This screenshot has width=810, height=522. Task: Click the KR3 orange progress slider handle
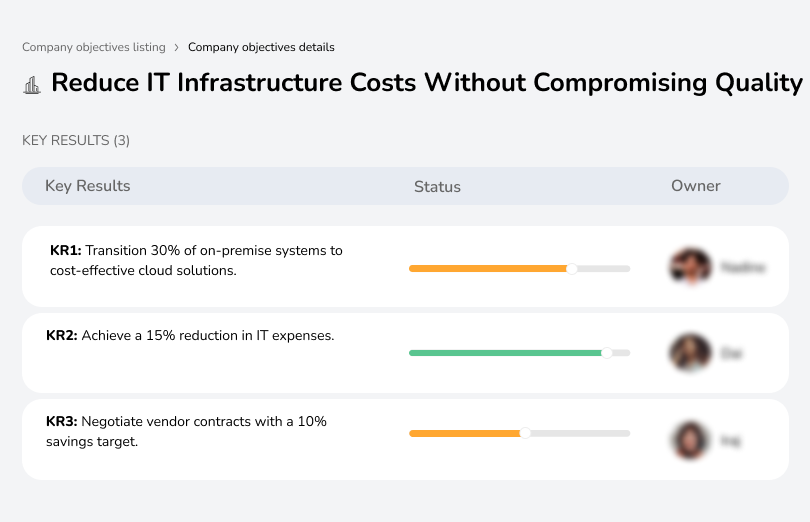point(525,433)
